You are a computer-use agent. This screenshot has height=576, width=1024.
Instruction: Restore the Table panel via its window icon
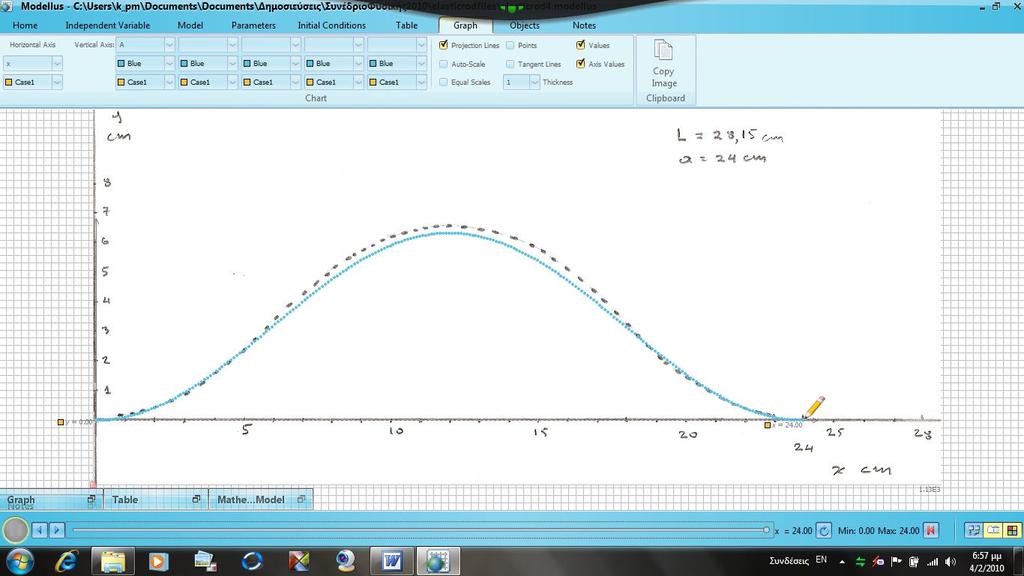[196, 499]
